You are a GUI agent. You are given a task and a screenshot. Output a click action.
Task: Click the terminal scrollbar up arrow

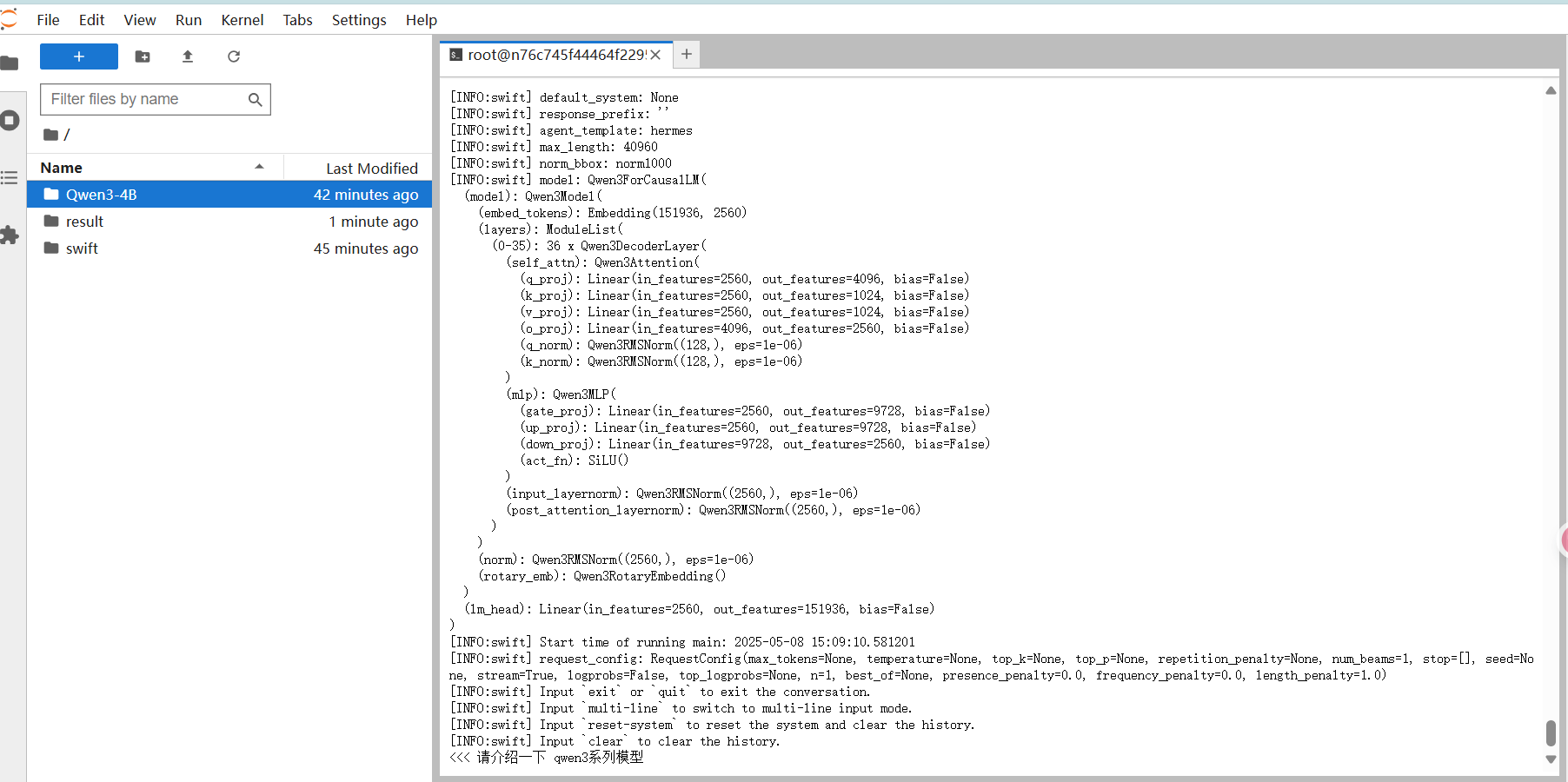[1551, 90]
